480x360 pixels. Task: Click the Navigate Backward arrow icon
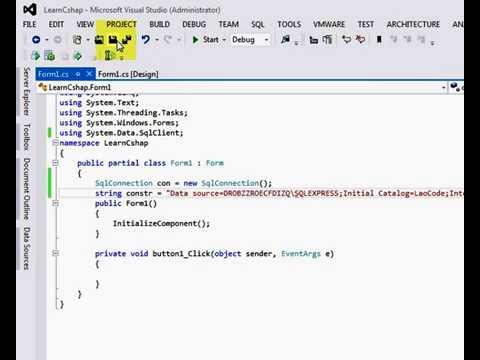(x=36, y=40)
